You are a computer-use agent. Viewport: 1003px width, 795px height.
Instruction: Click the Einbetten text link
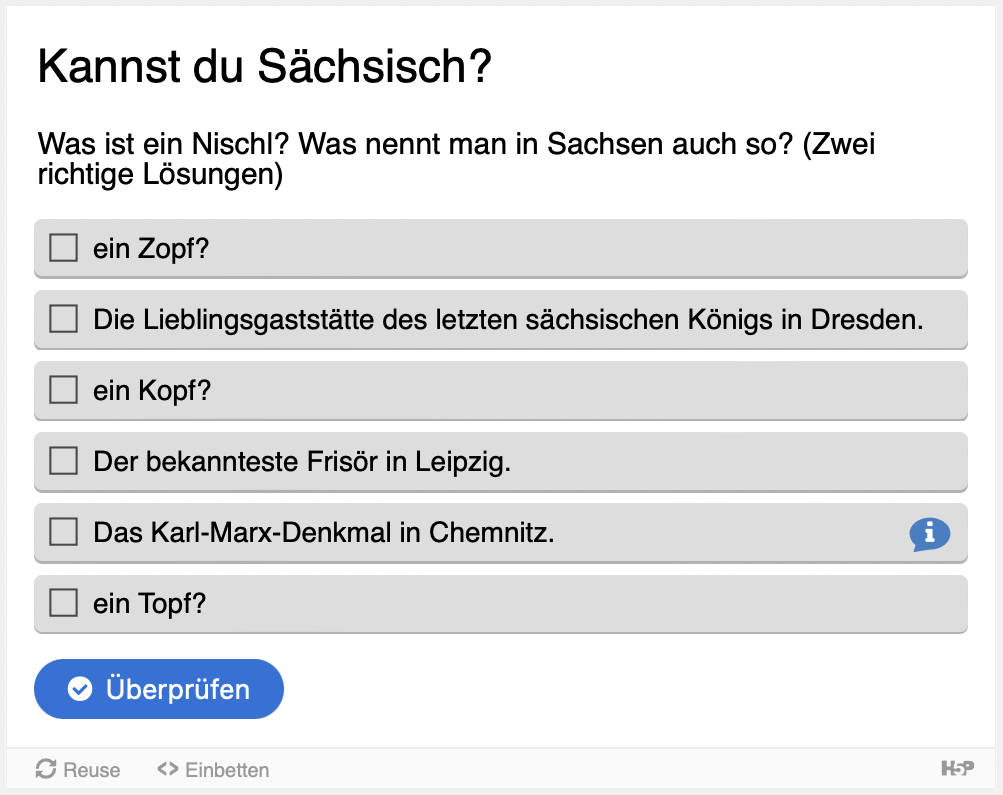point(227,770)
